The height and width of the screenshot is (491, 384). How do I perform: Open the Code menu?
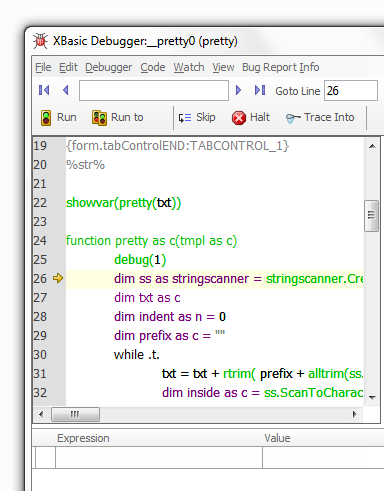point(153,67)
